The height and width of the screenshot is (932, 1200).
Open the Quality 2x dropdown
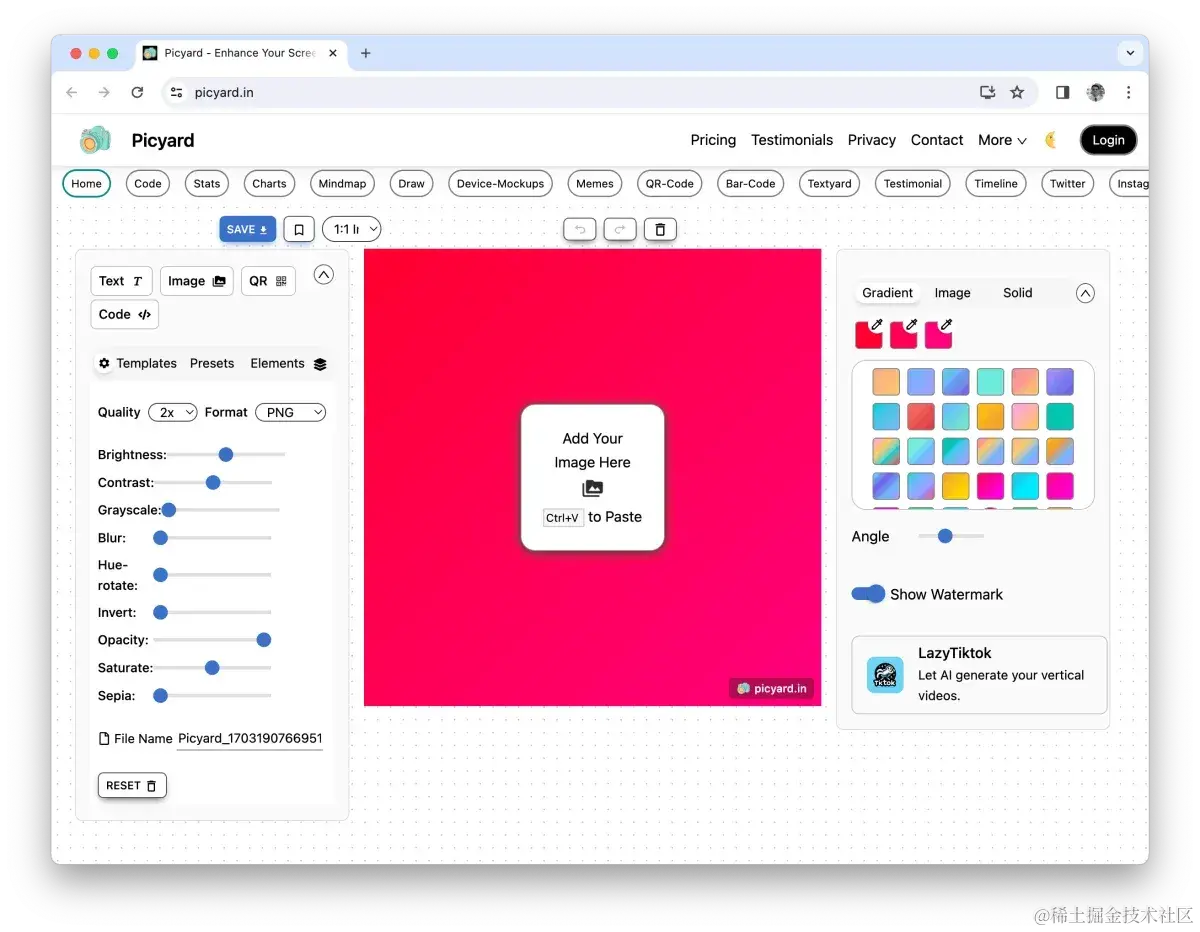(173, 412)
